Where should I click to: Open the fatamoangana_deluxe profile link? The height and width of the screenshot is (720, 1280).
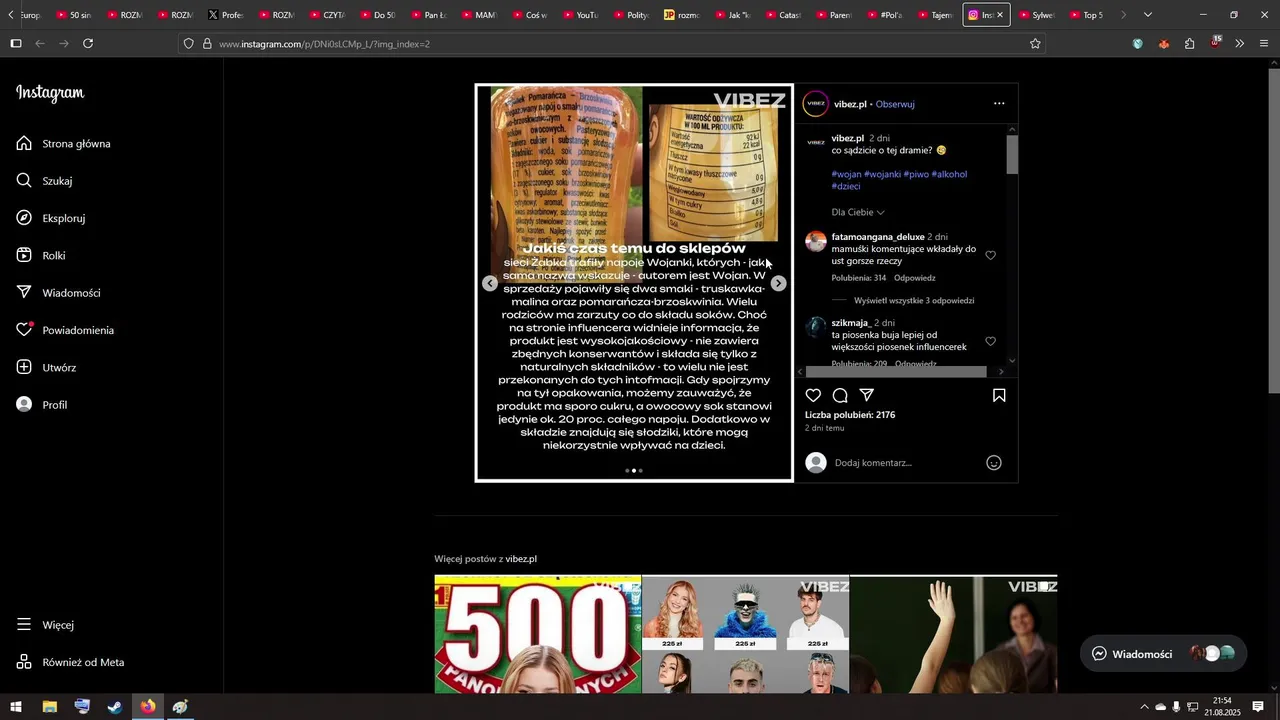tap(878, 237)
